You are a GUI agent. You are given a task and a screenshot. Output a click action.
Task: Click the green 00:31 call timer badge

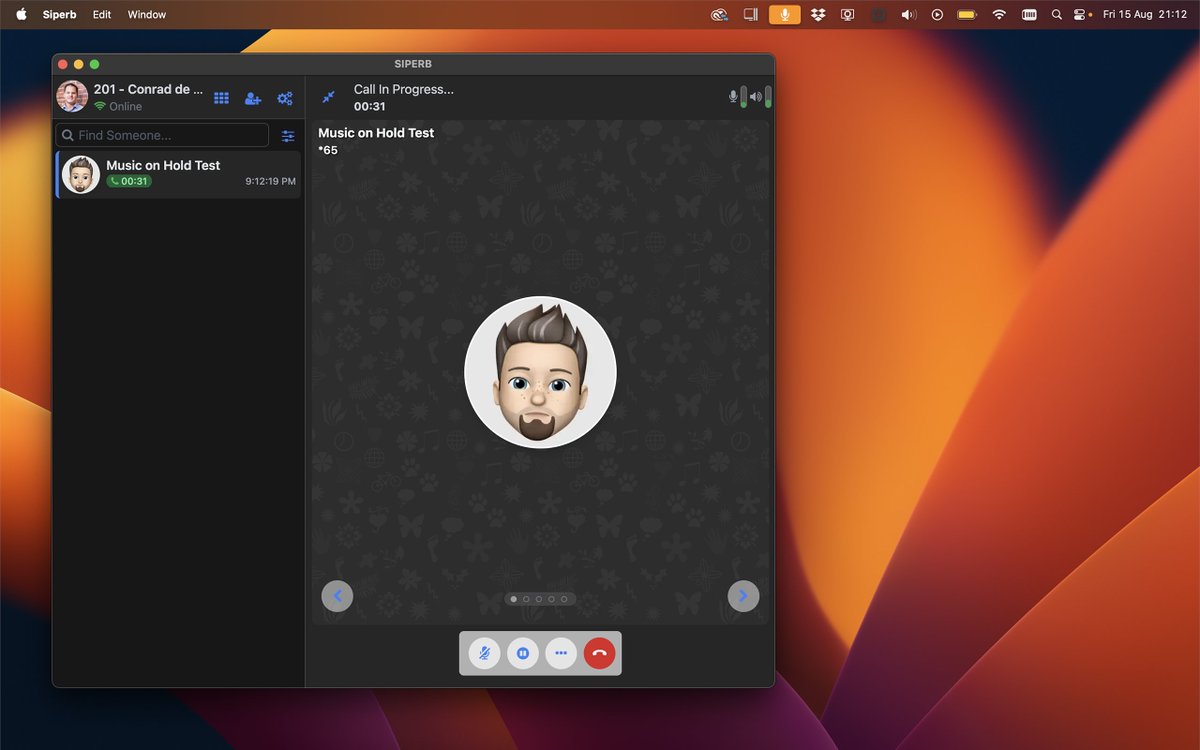pos(129,181)
